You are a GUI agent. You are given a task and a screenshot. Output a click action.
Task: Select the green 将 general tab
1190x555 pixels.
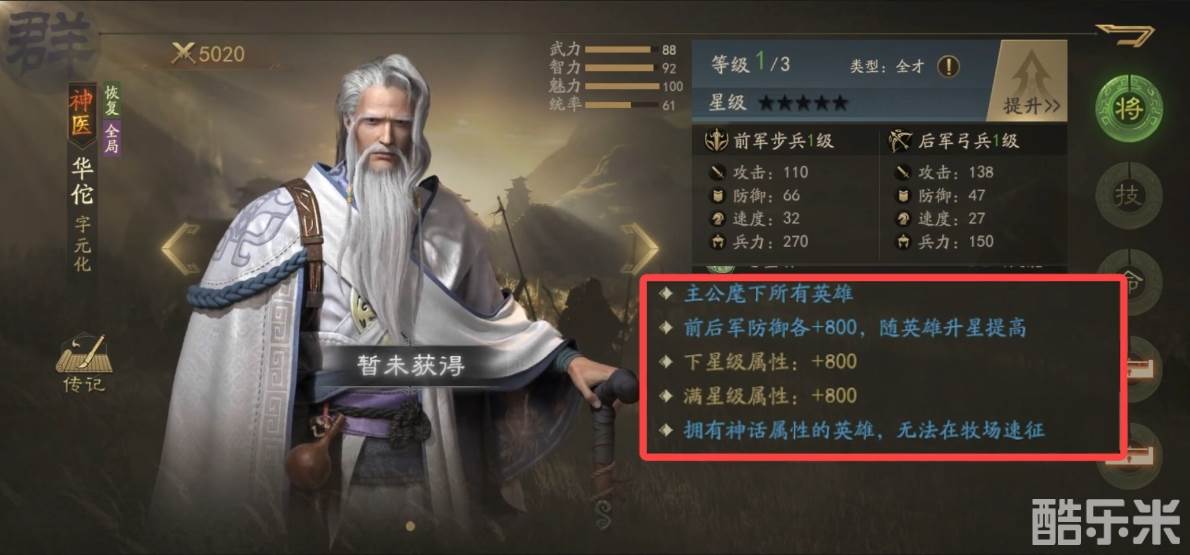coord(1129,109)
